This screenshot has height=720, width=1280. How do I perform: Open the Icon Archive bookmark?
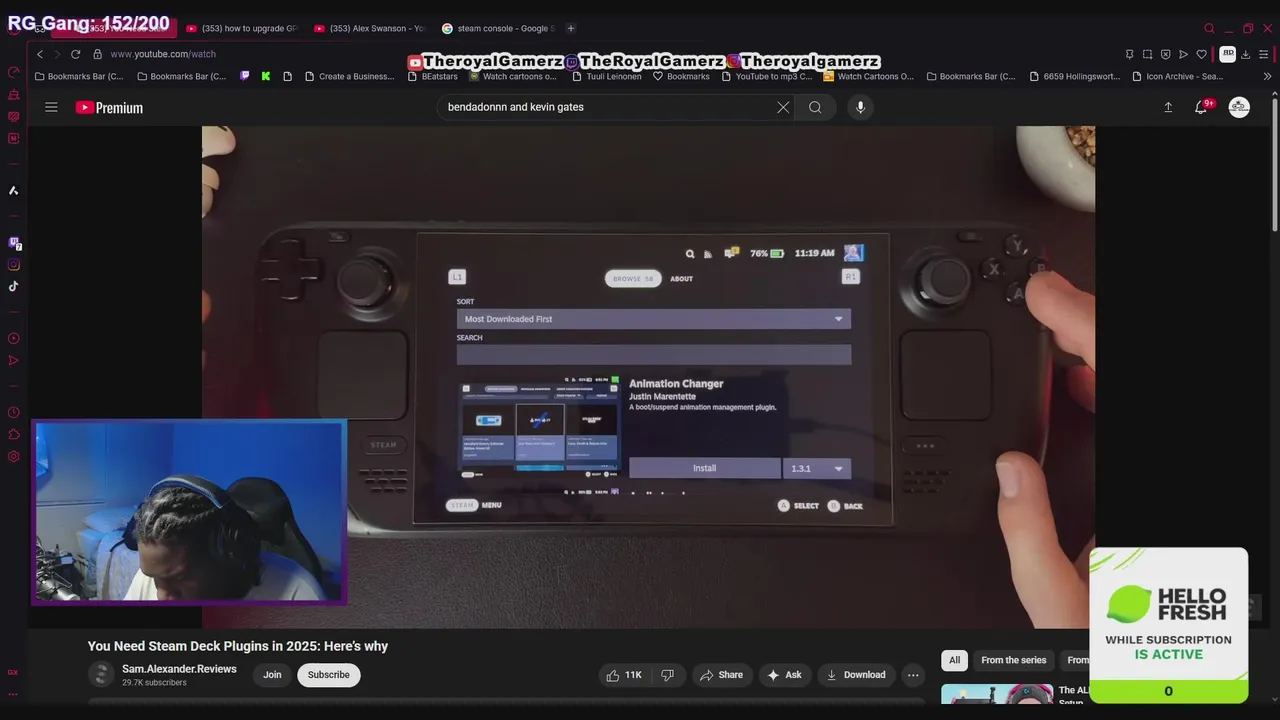pos(1177,76)
